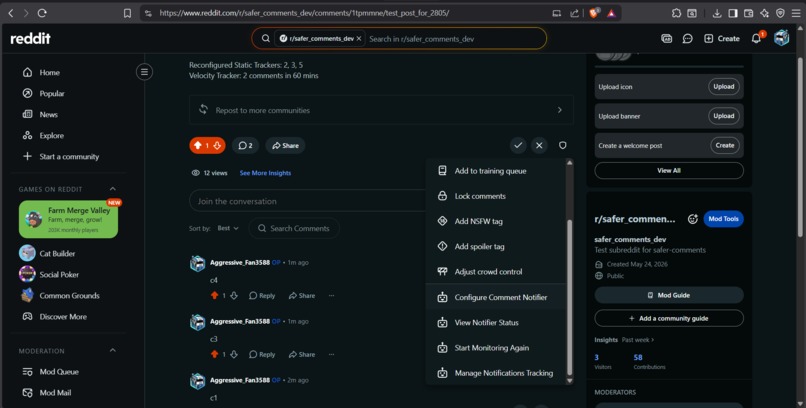Open the Insights Past week selector
Image resolution: width=806 pixels, height=408 pixels.
638,340
